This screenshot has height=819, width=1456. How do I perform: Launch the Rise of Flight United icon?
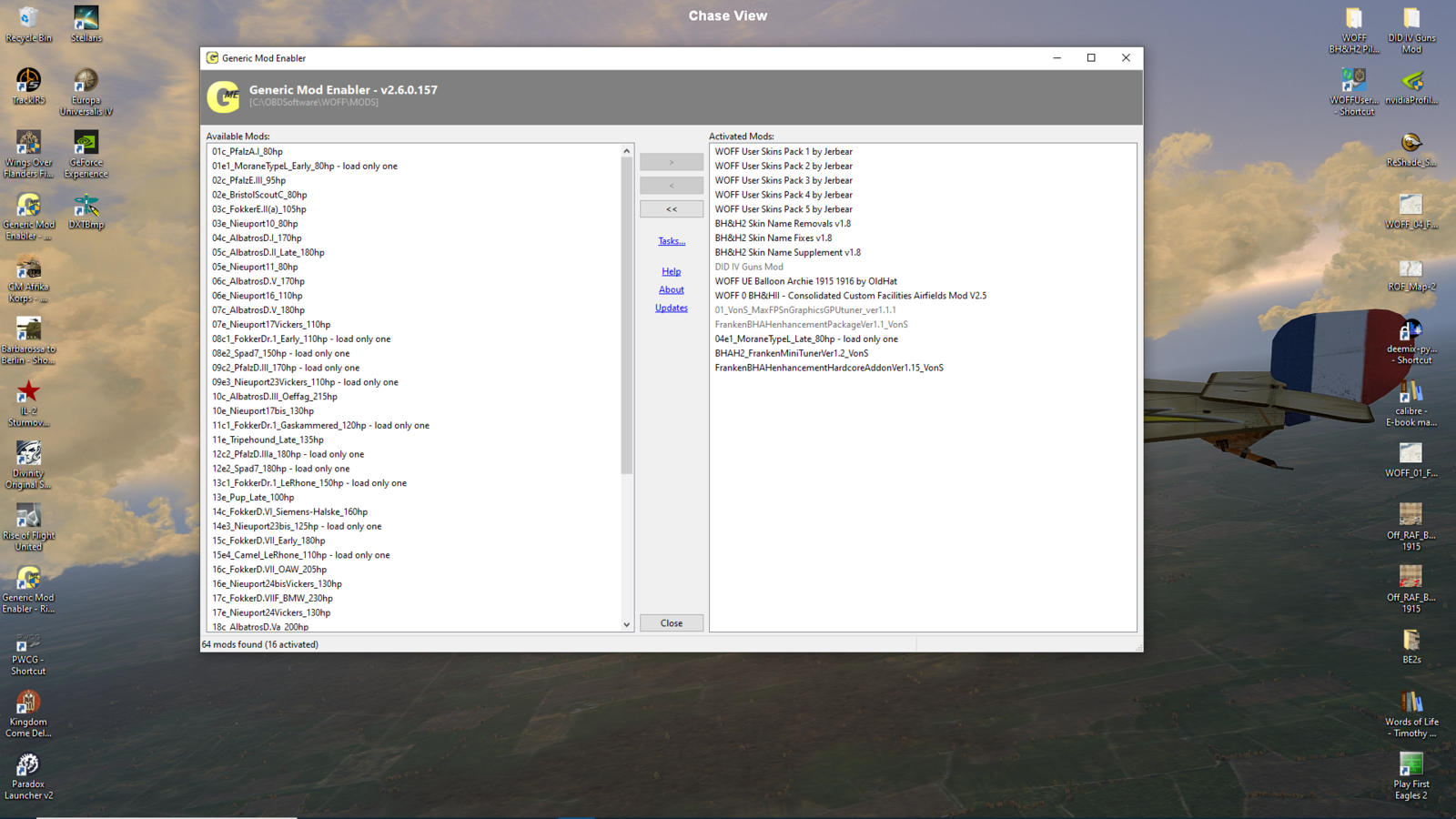(28, 527)
